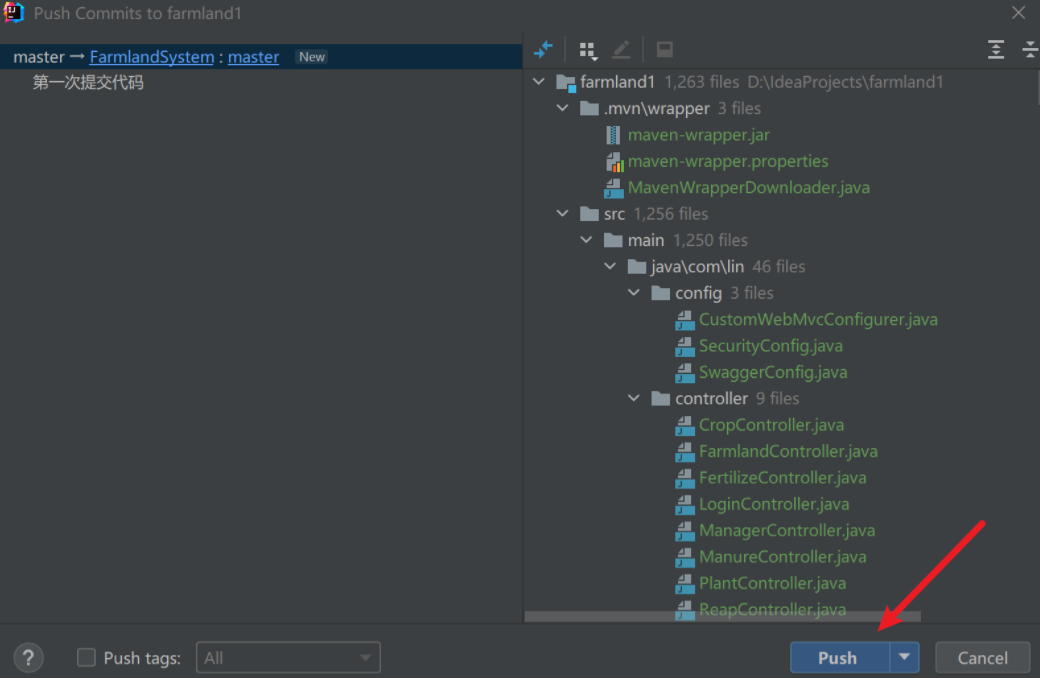1040x678 pixels.
Task: Select ManagerController.java in the tree
Action: click(787, 530)
